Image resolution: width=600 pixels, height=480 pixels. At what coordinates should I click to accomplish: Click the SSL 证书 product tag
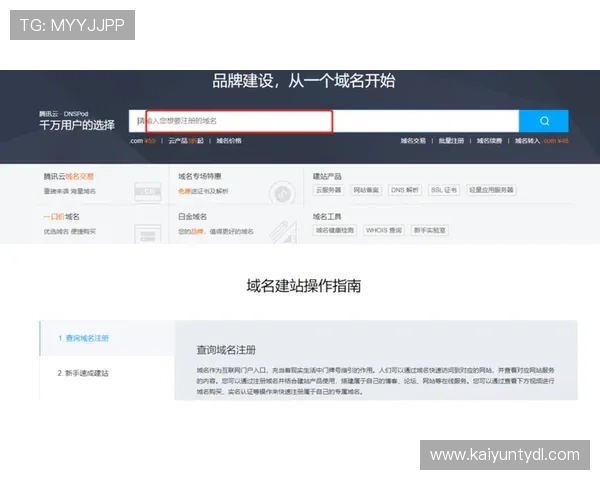pyautogui.click(x=444, y=190)
